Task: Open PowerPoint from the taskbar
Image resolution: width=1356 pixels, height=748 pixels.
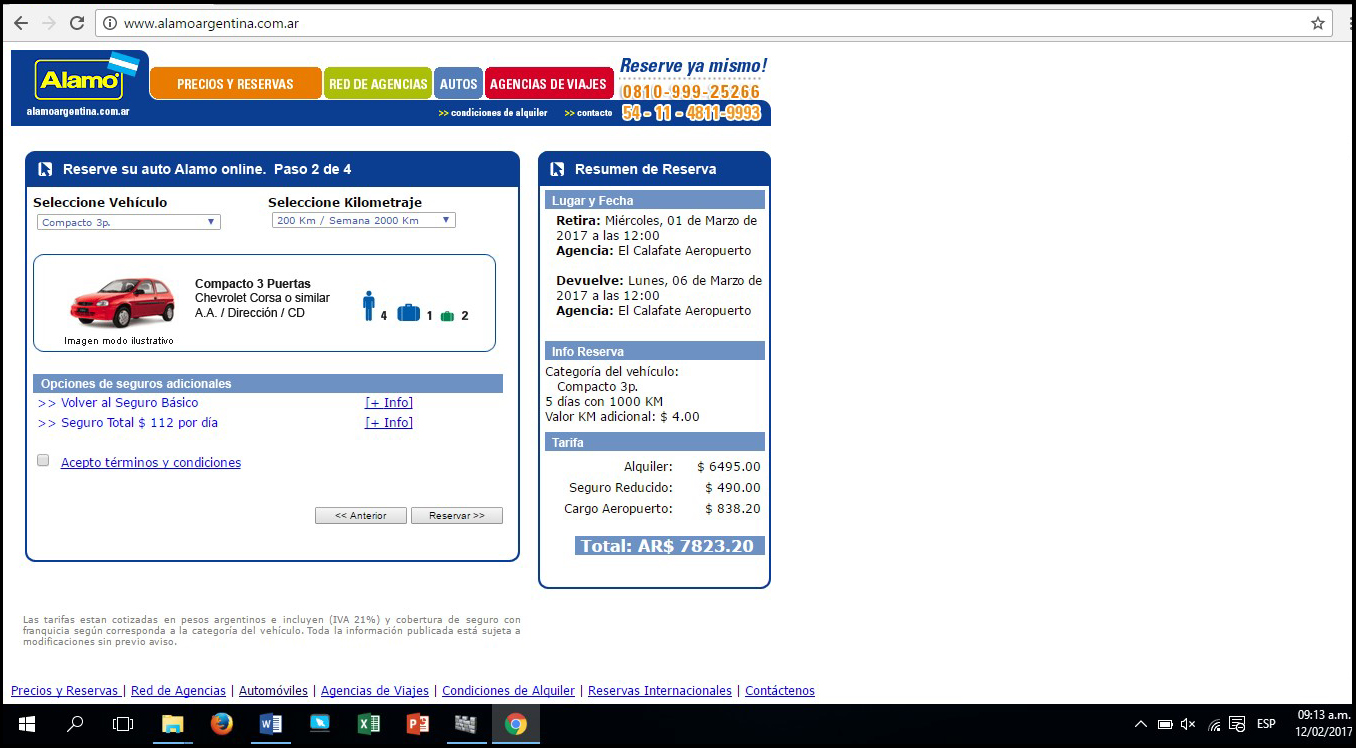Action: pos(418,724)
